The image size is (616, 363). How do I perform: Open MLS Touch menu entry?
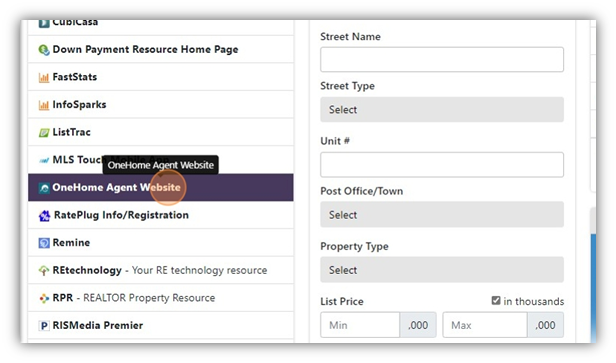pyautogui.click(x=161, y=160)
